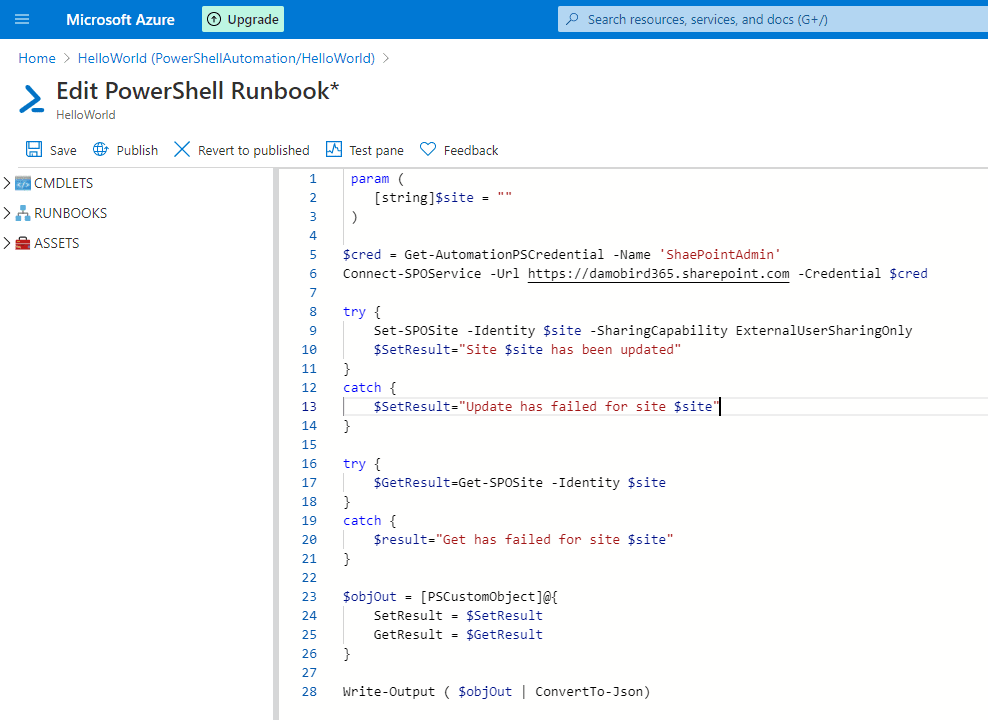The width and height of the screenshot is (988, 720).
Task: Open HelloWorld breadcrumb link
Action: point(226,58)
